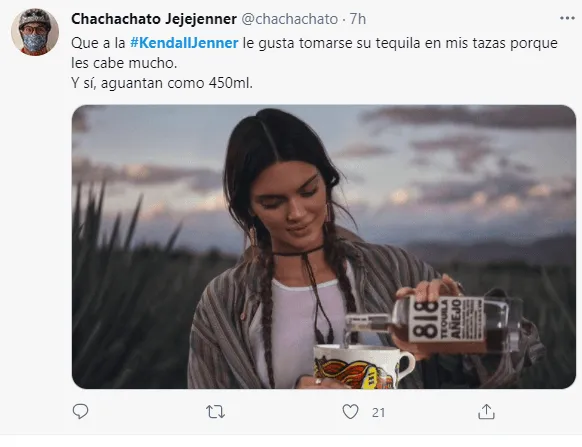Click the painted mug in the photo

coord(362,367)
